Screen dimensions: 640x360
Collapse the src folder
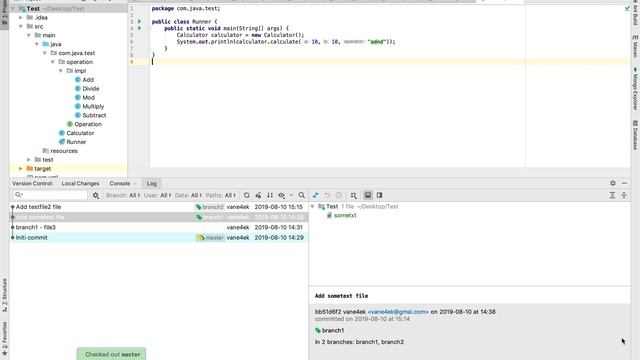(21, 27)
